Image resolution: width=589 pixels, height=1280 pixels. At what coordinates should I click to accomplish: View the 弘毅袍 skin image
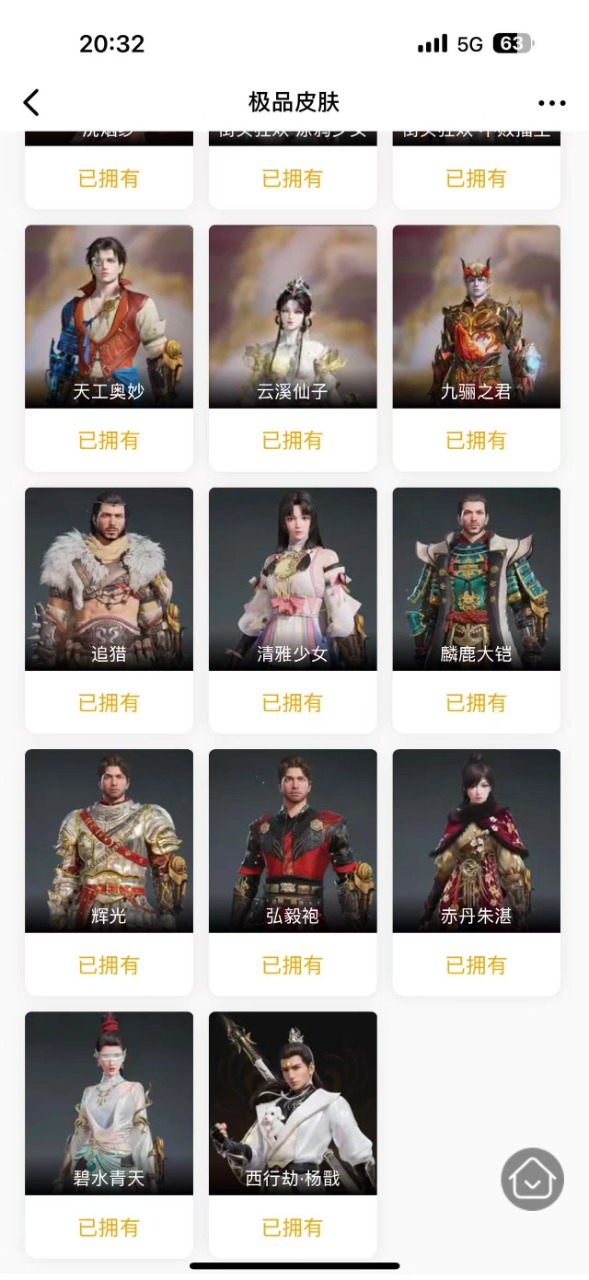pyautogui.click(x=293, y=841)
